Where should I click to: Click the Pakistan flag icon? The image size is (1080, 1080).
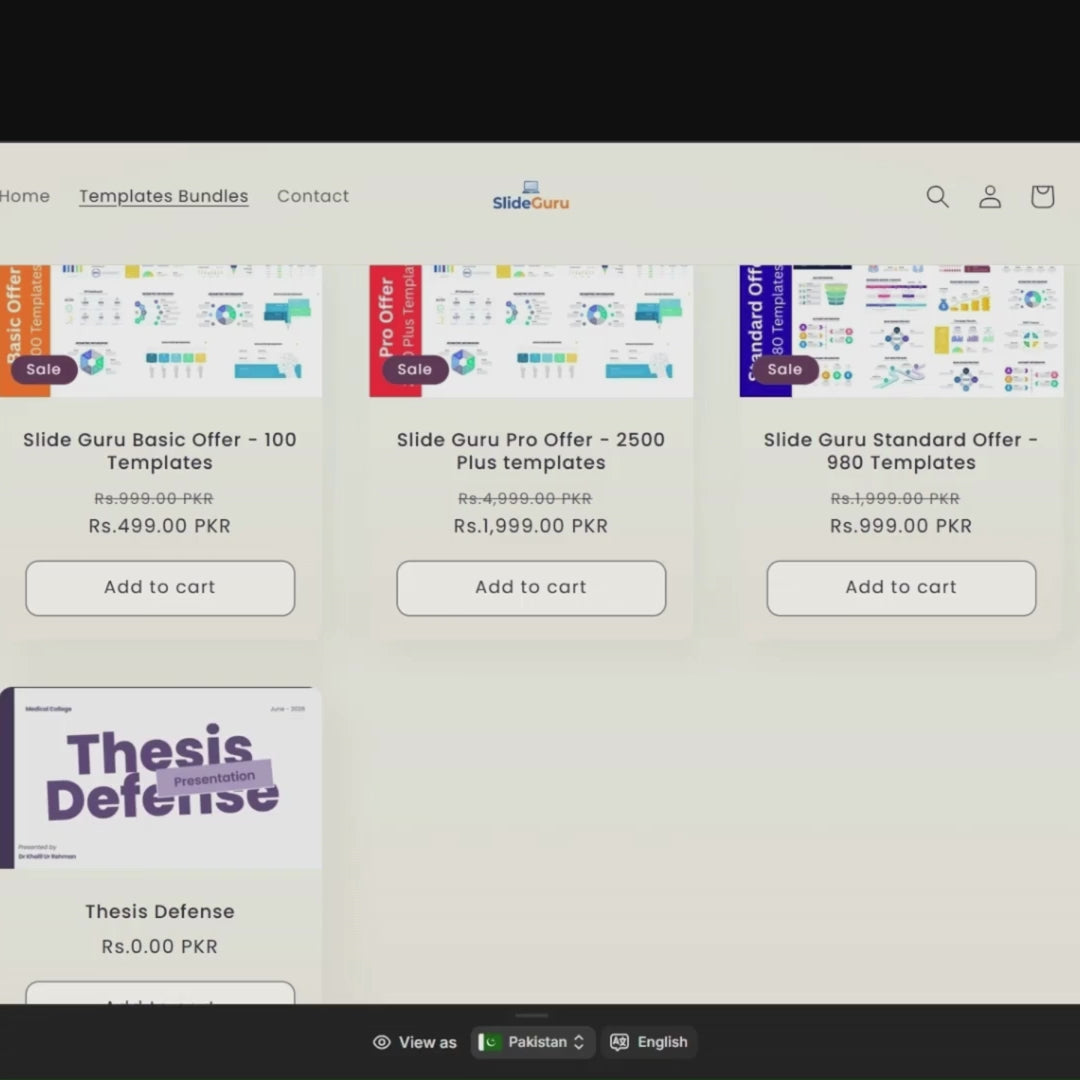[x=489, y=1041]
